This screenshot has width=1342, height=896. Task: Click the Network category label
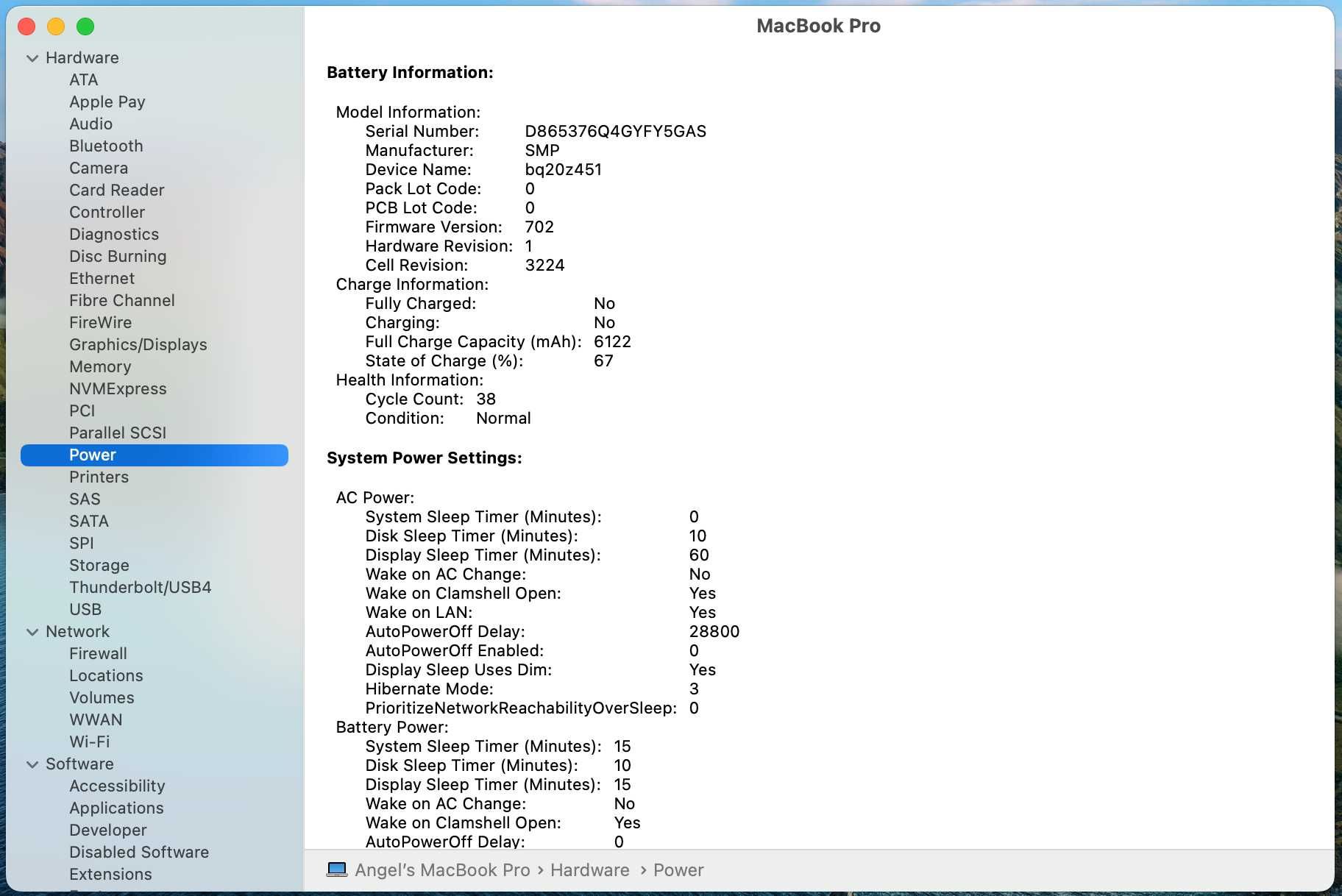77,631
